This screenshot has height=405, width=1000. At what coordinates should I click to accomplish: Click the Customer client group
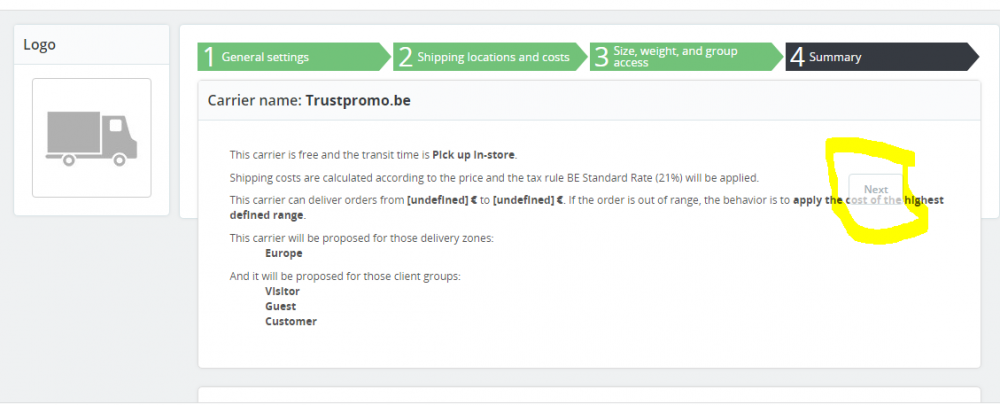pyautogui.click(x=290, y=321)
